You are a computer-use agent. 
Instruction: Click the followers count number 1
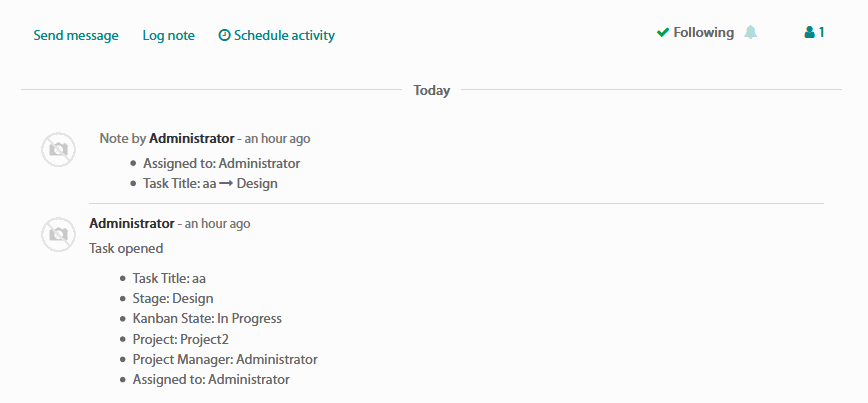click(x=821, y=33)
